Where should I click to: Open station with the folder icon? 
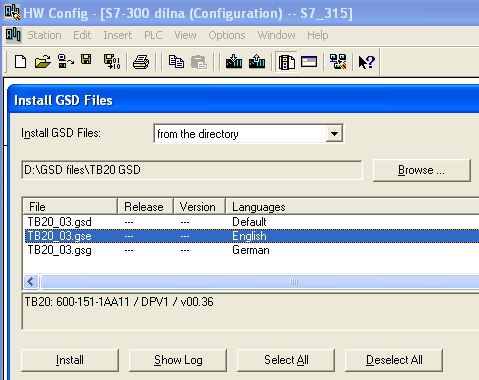pyautogui.click(x=43, y=62)
